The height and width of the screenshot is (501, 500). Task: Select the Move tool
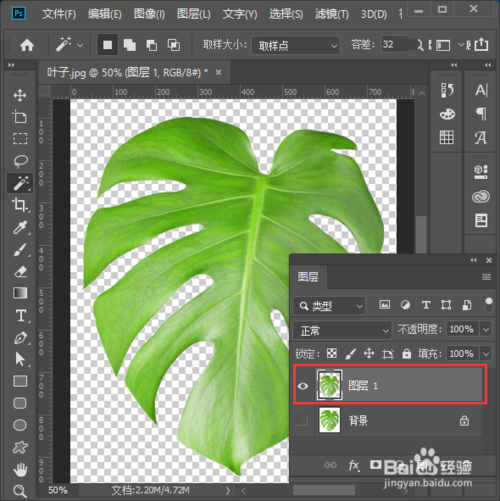pos(20,95)
